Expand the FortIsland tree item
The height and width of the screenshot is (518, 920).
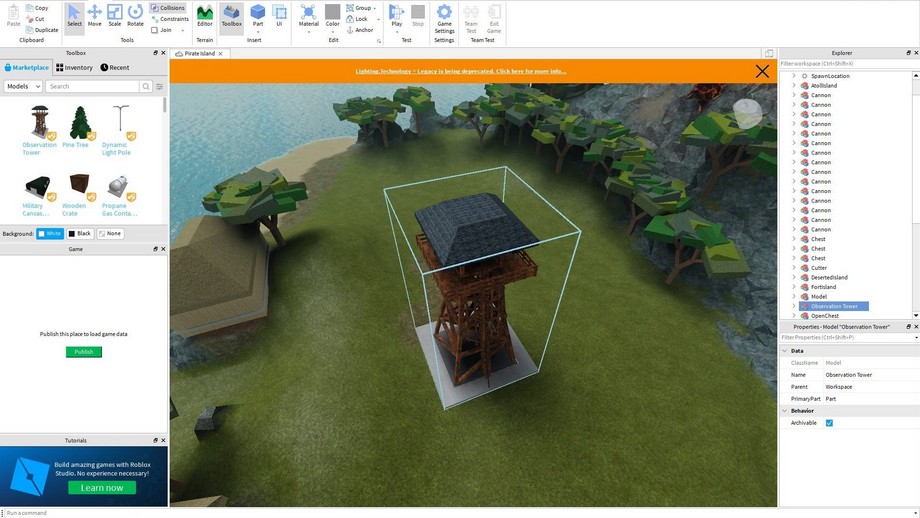tap(794, 287)
